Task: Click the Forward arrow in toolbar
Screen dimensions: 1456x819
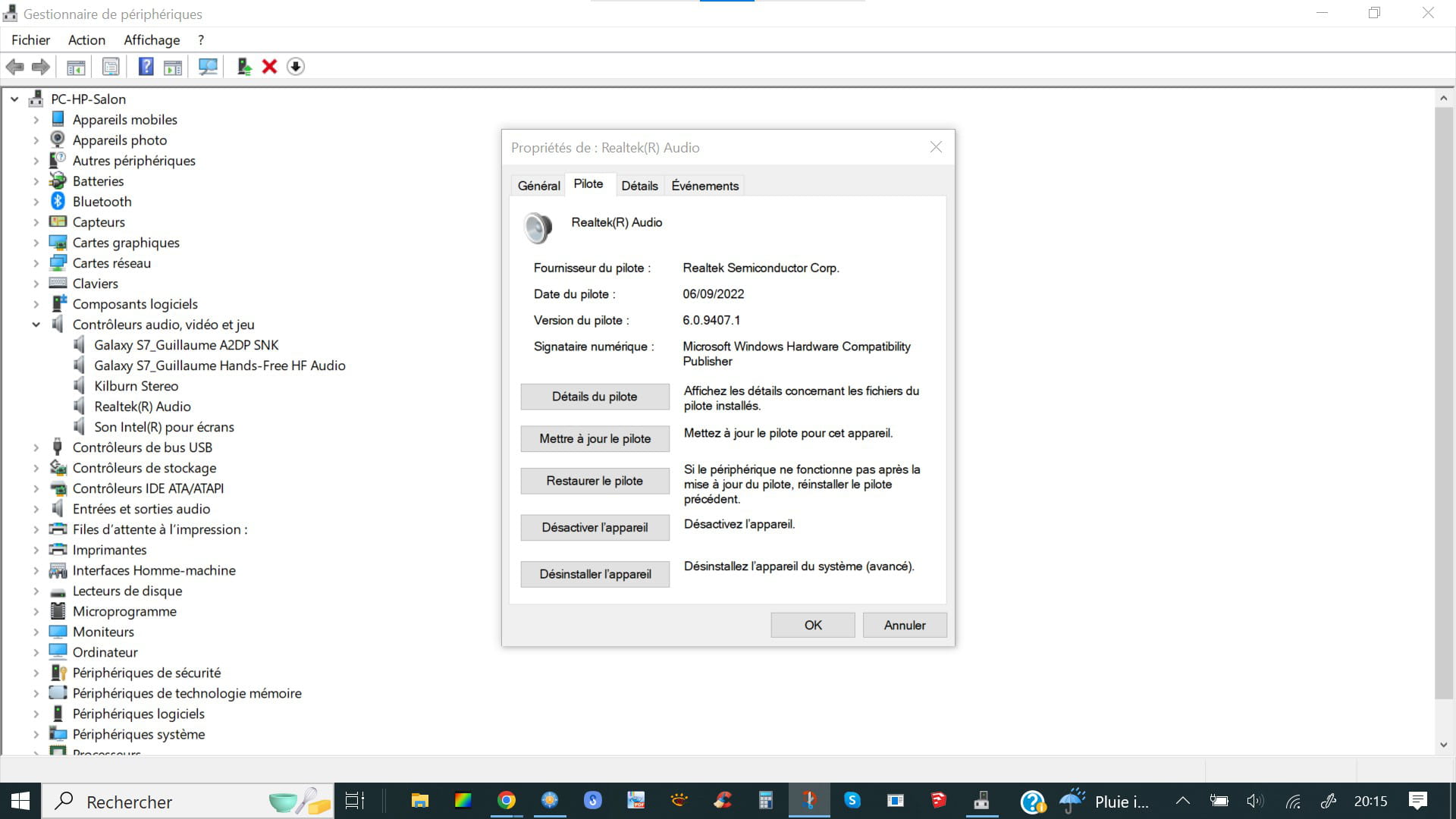Action: pyautogui.click(x=41, y=67)
